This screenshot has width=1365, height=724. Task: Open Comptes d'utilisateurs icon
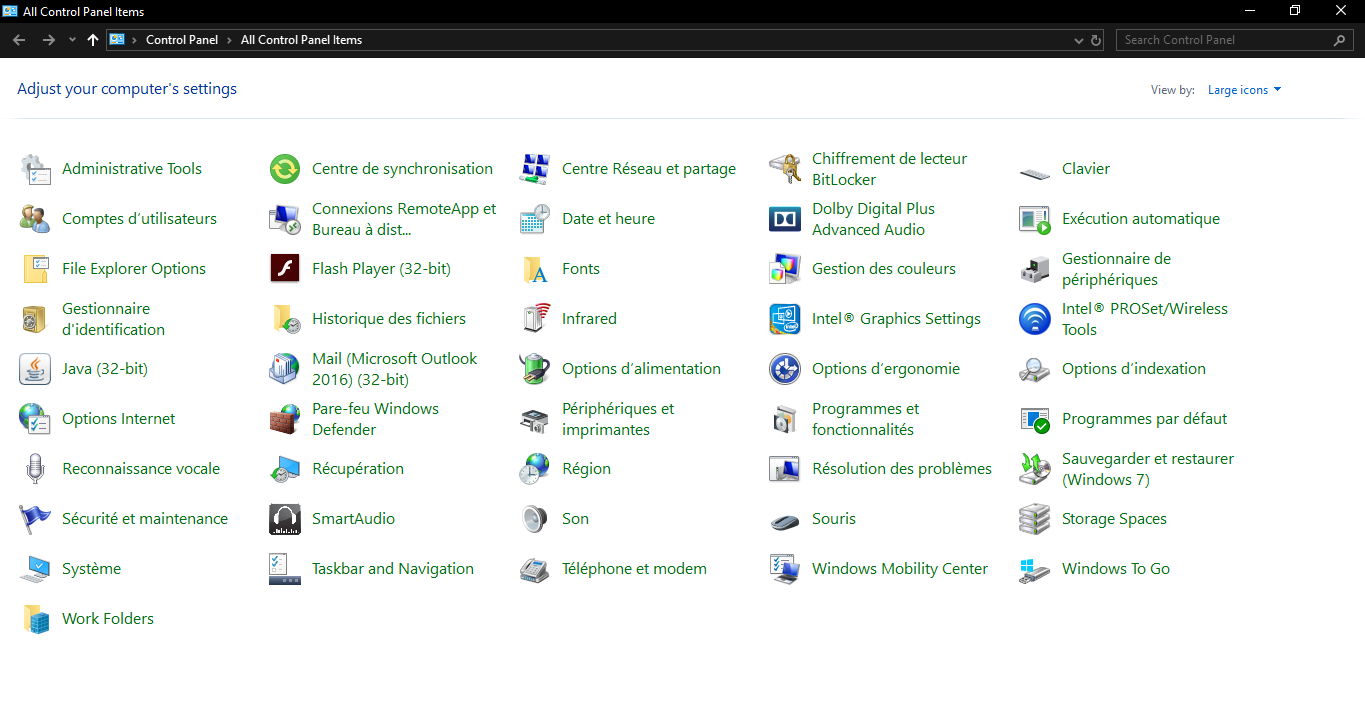[35, 219]
